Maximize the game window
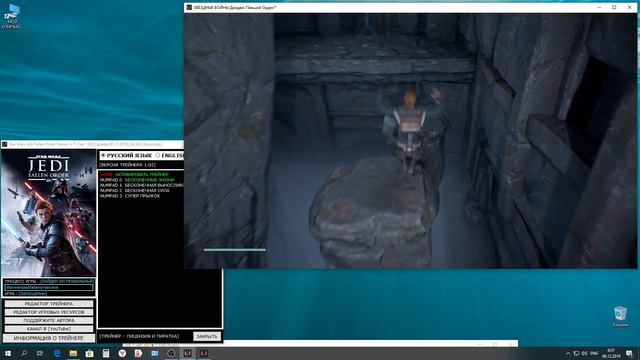This screenshot has width=640, height=360. click(x=614, y=7)
